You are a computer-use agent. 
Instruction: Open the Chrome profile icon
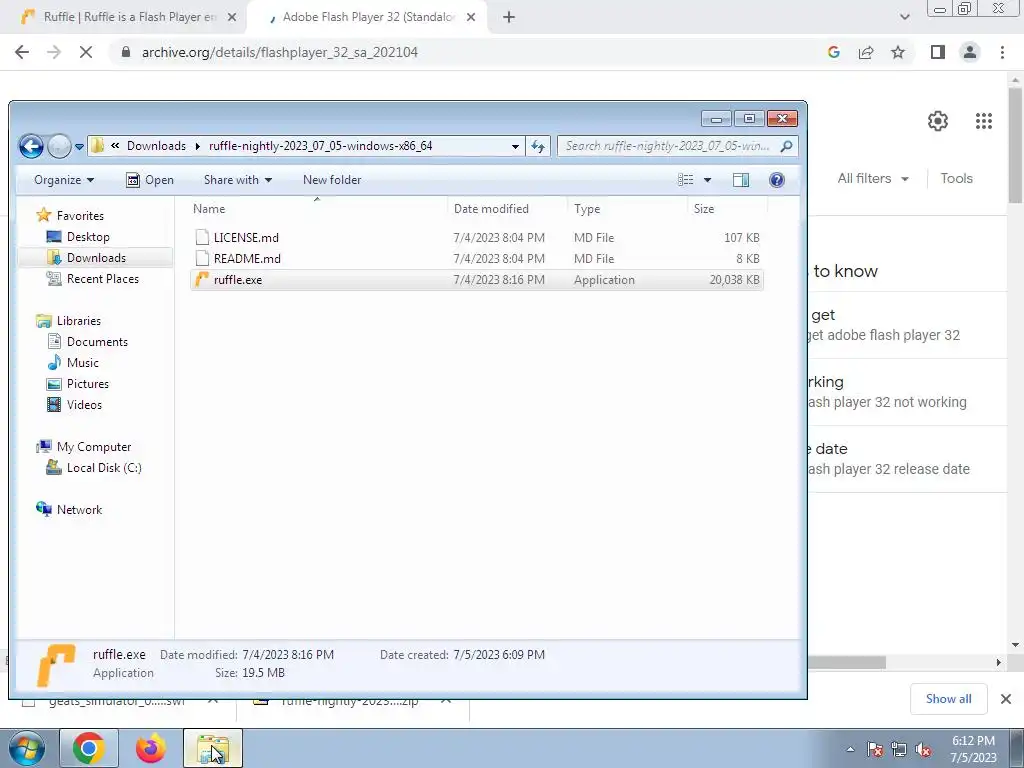pos(970,52)
